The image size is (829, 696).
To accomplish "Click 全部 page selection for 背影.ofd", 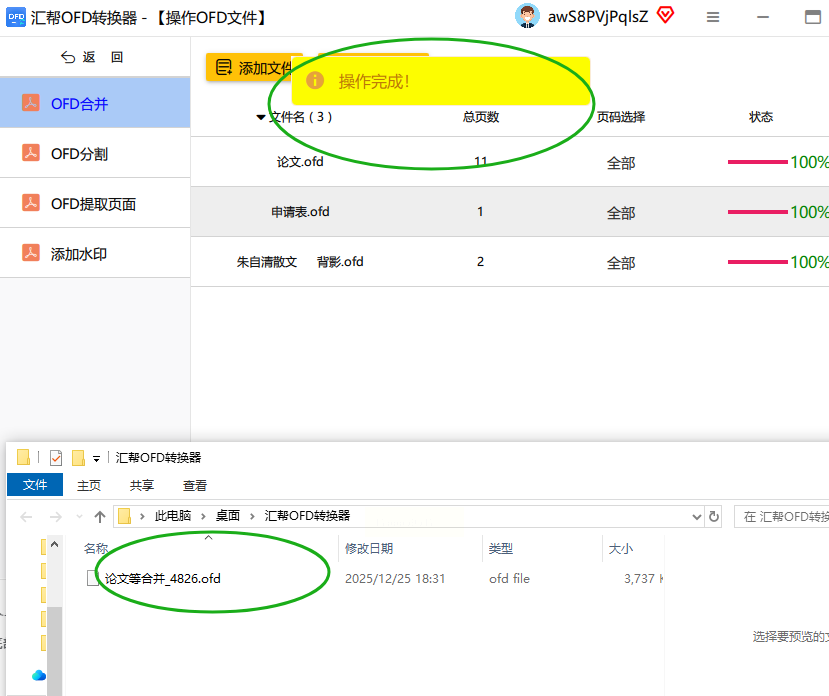I will point(621,263).
